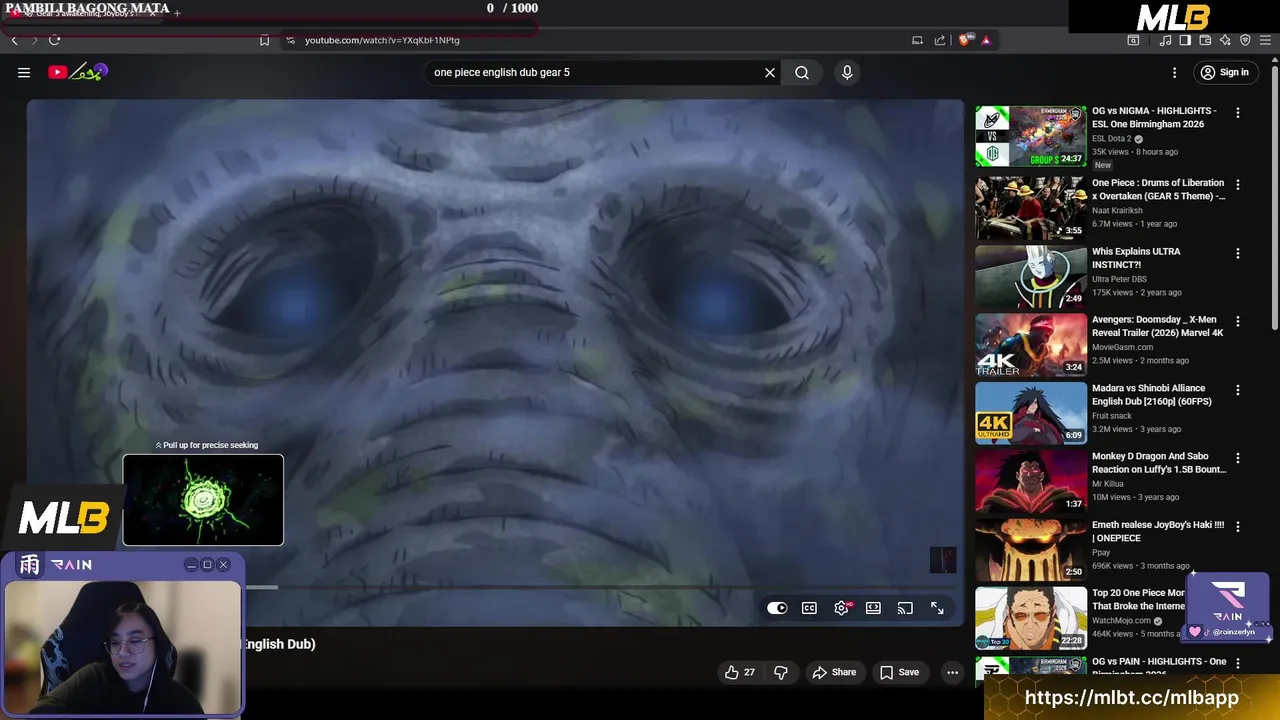Cast video with Play on TV icon

click(905, 608)
